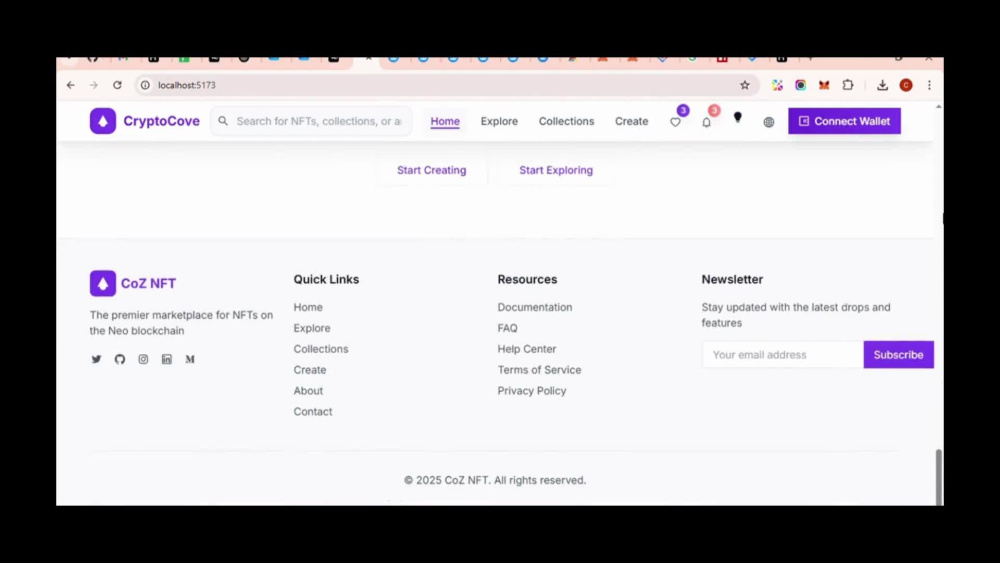Open the Twitter social link
The width and height of the screenshot is (1000, 563).
(x=96, y=359)
